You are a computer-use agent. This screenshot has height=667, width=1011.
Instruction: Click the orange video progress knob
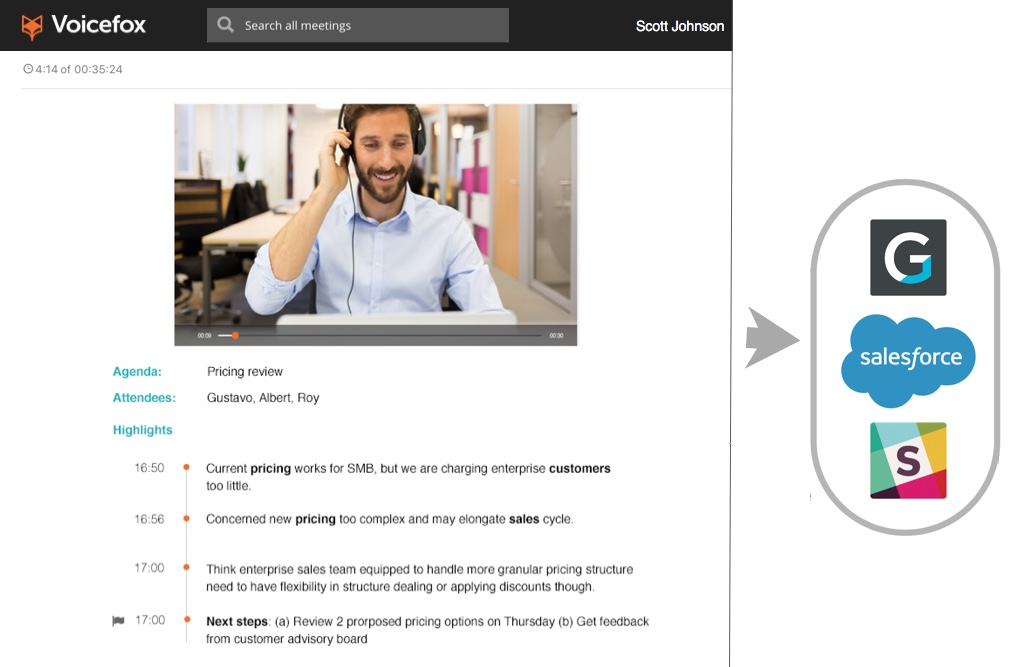235,335
